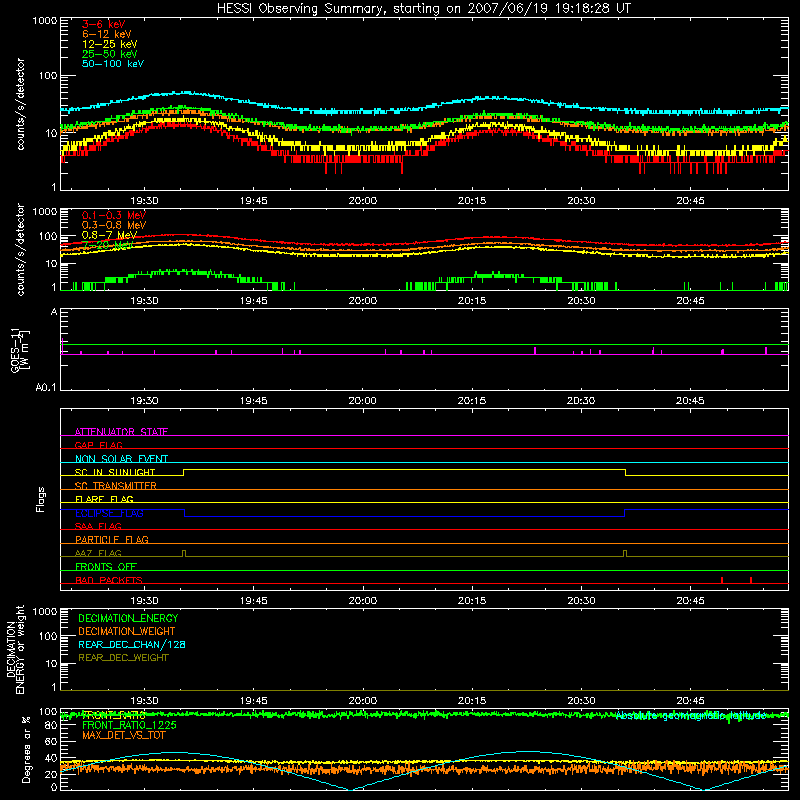Click the Absolute geomagnetic latitude label
800x800 pixels.
692,716
